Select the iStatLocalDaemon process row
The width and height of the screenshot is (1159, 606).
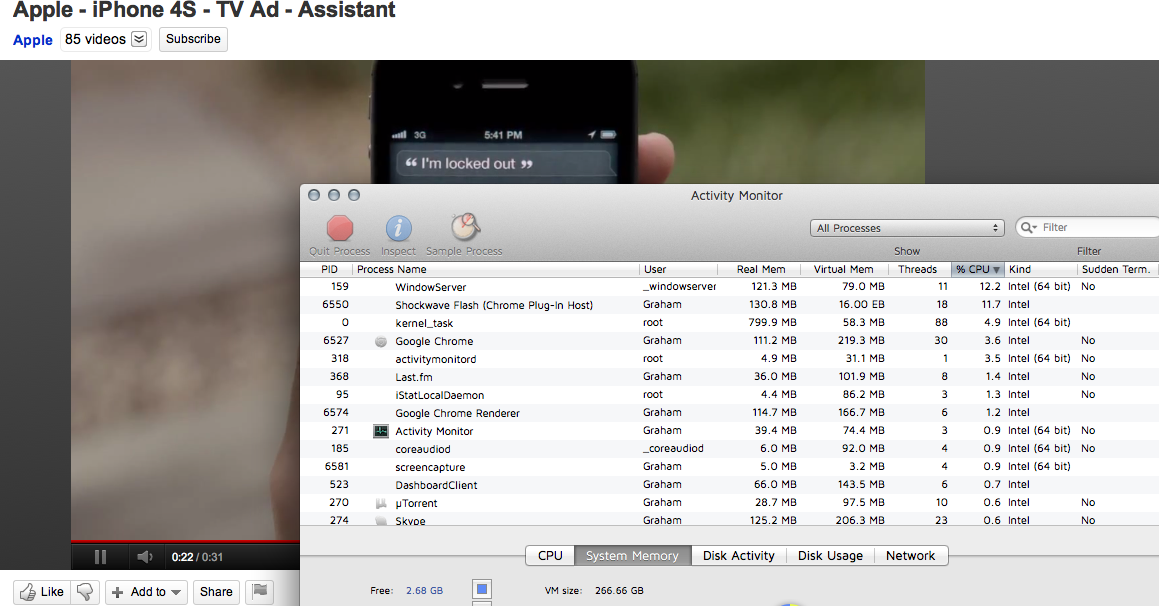[x=730, y=395]
